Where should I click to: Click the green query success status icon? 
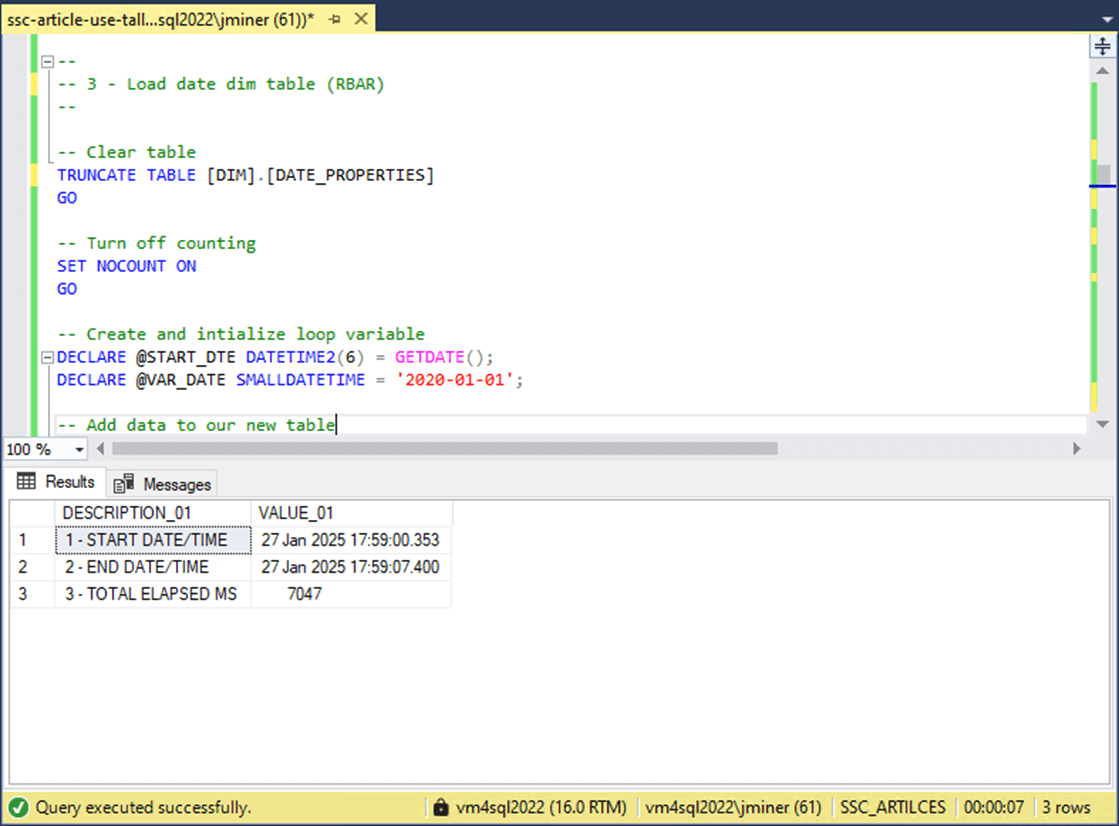[18, 807]
